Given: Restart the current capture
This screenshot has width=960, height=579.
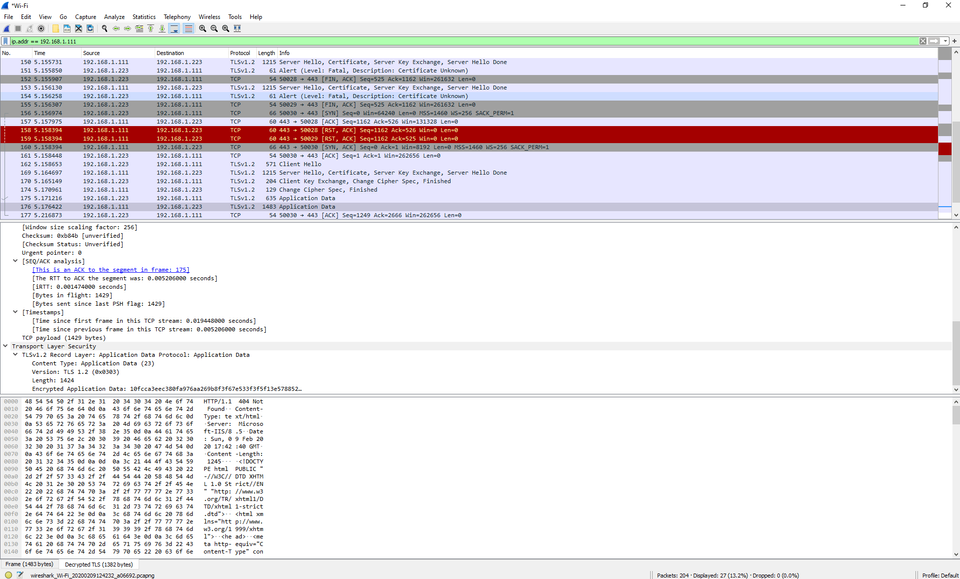Looking at the screenshot, I should (29, 28).
